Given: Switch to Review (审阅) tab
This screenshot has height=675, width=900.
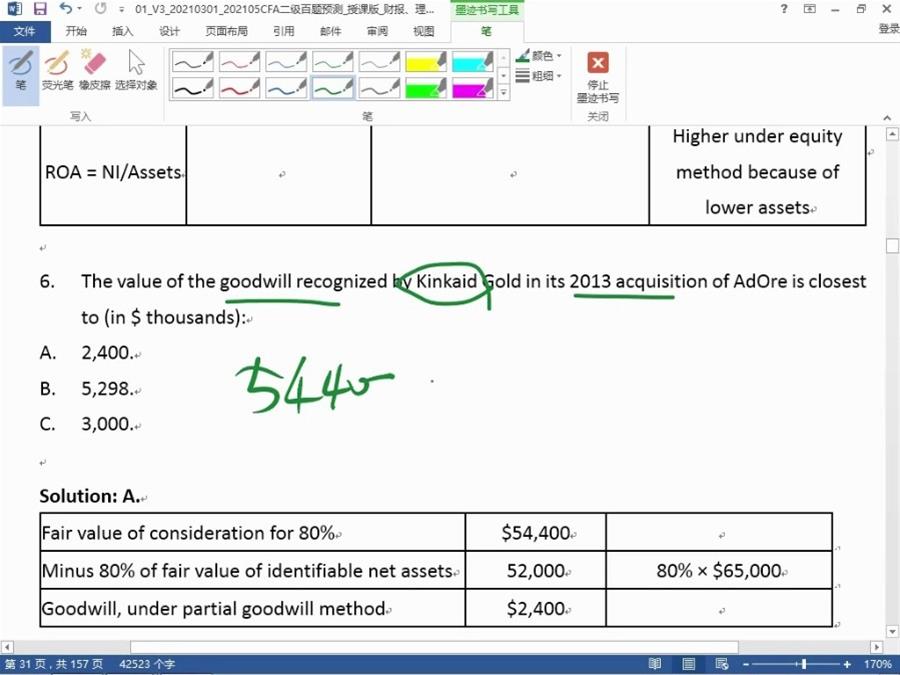Looking at the screenshot, I should point(377,31).
